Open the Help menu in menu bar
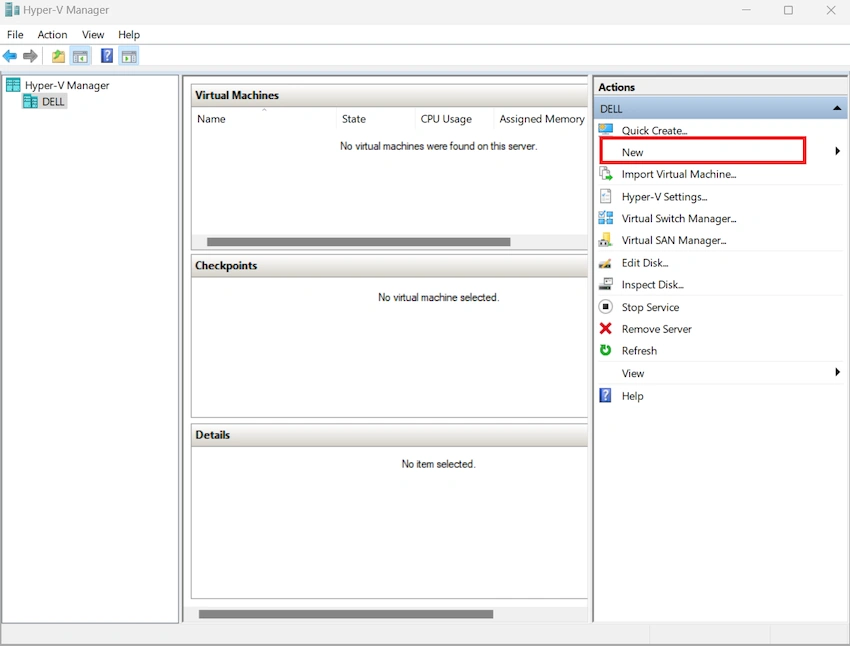 pos(129,35)
